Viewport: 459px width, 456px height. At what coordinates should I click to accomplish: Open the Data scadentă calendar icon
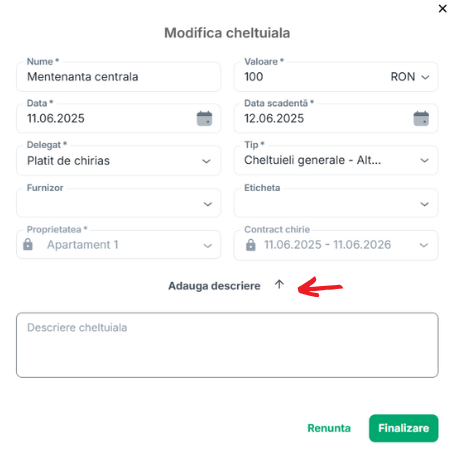421,119
